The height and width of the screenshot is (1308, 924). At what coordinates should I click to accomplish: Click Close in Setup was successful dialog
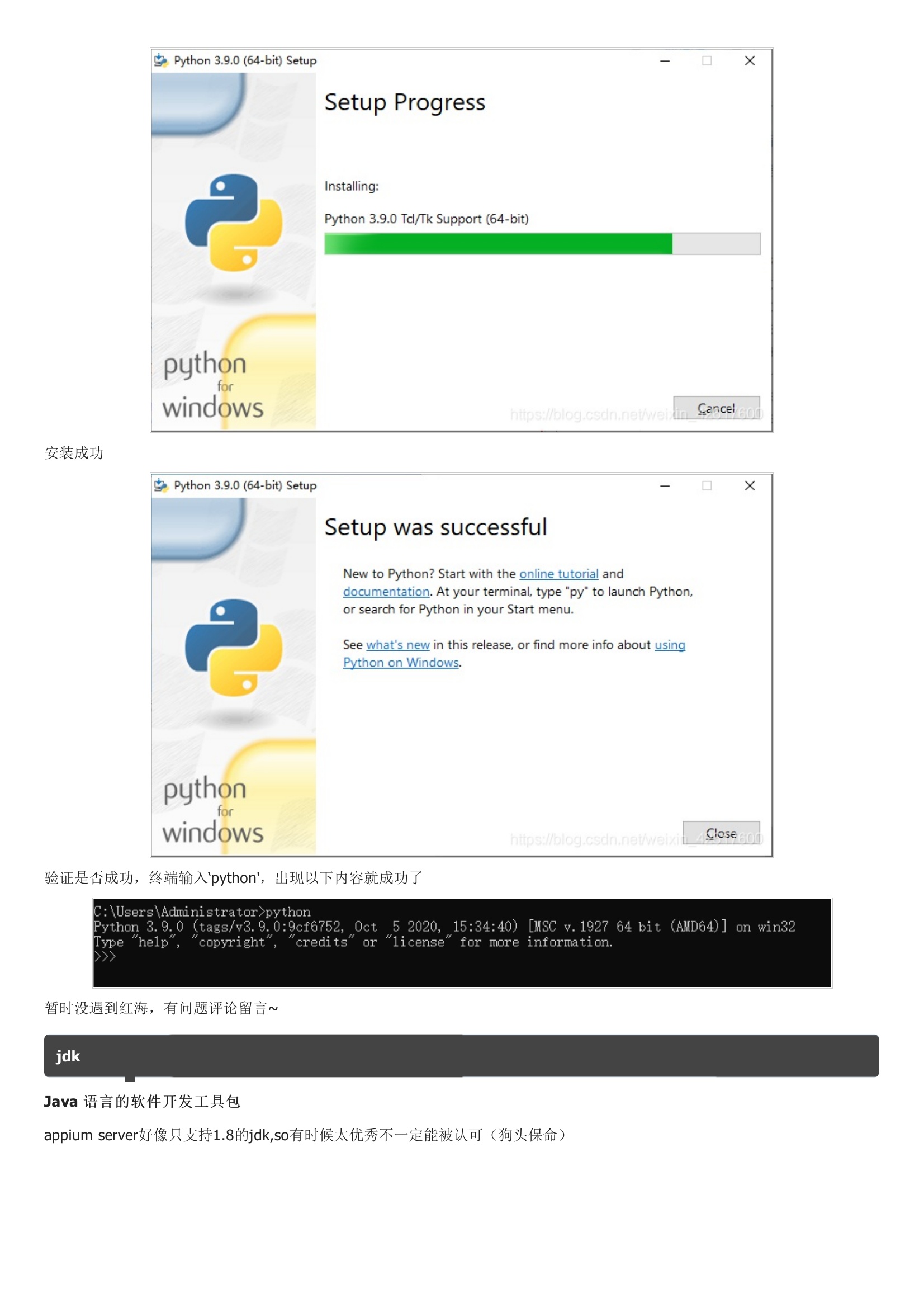click(x=721, y=833)
